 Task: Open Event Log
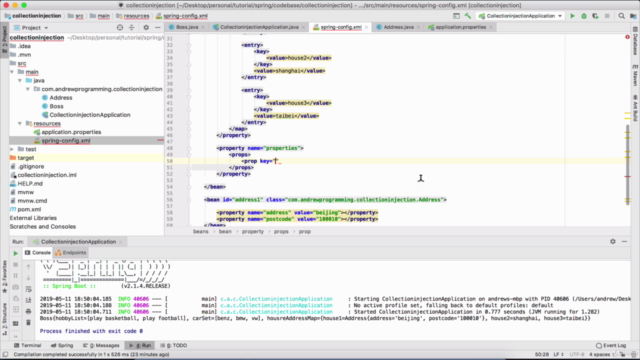click(x=611, y=345)
